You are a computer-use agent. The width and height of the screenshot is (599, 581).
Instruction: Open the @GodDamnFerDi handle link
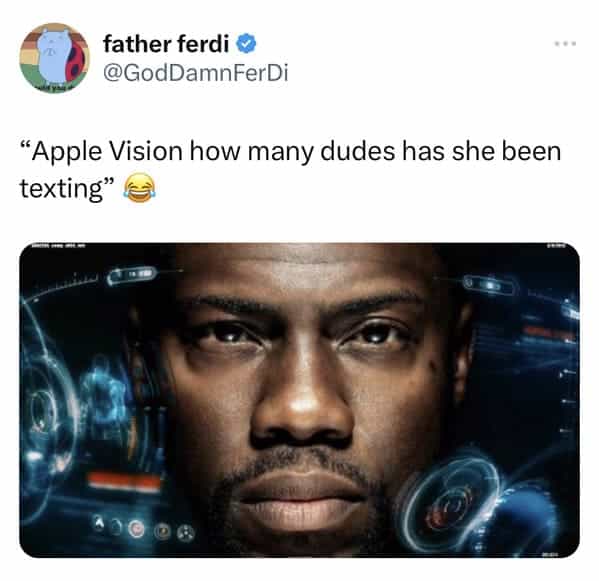[196, 73]
